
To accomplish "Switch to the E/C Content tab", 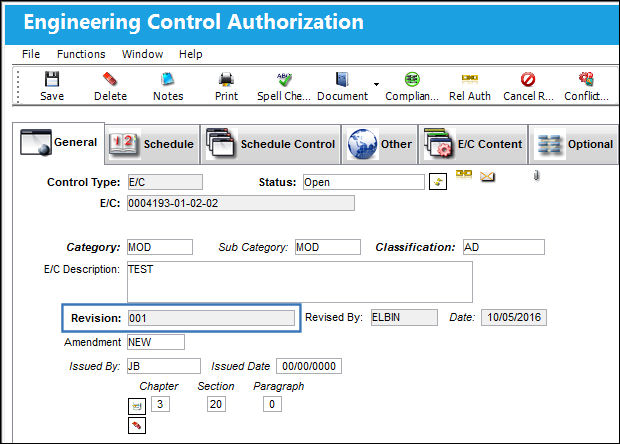I will tap(473, 144).
